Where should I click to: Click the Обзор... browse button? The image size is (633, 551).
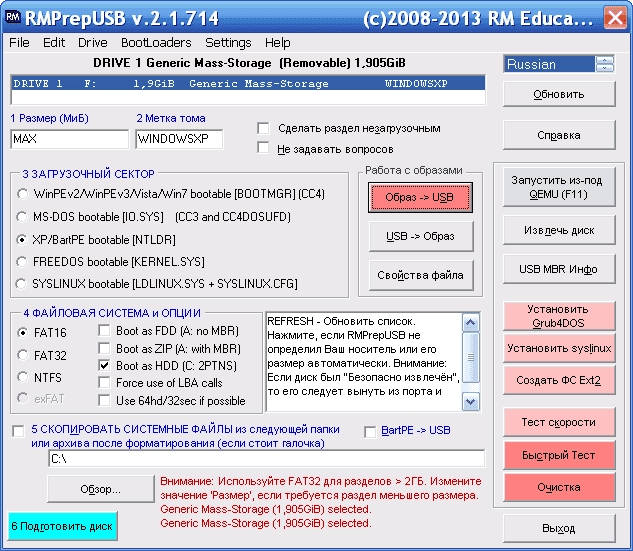tap(101, 489)
